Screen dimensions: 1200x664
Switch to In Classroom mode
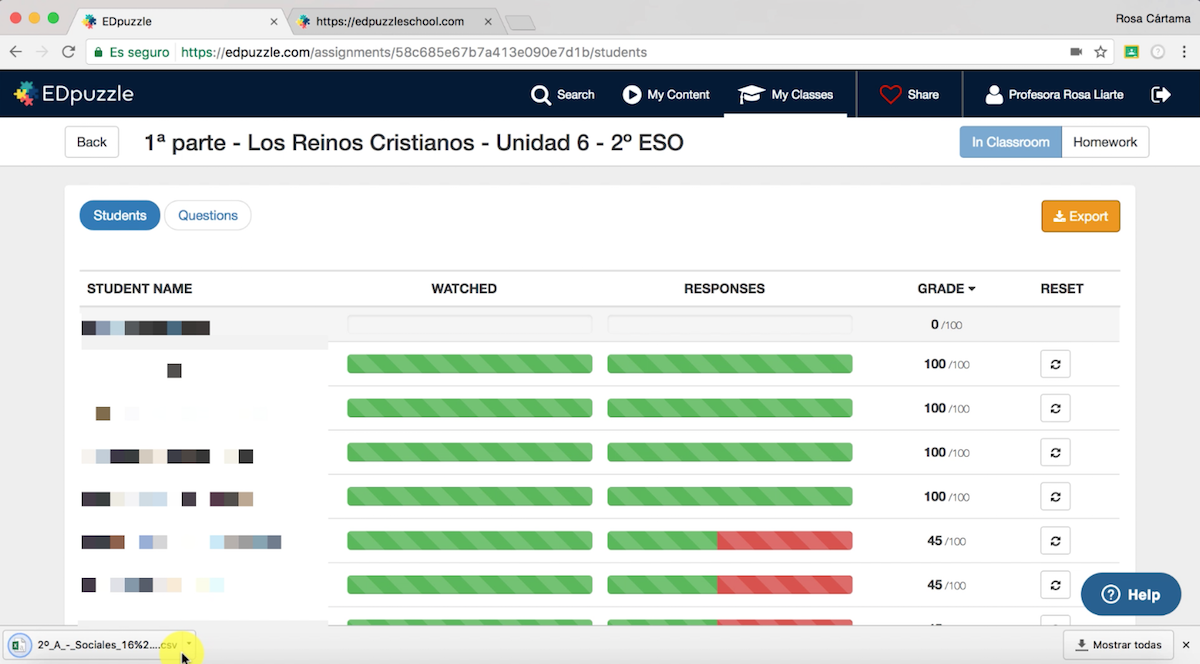pyautogui.click(x=1010, y=142)
